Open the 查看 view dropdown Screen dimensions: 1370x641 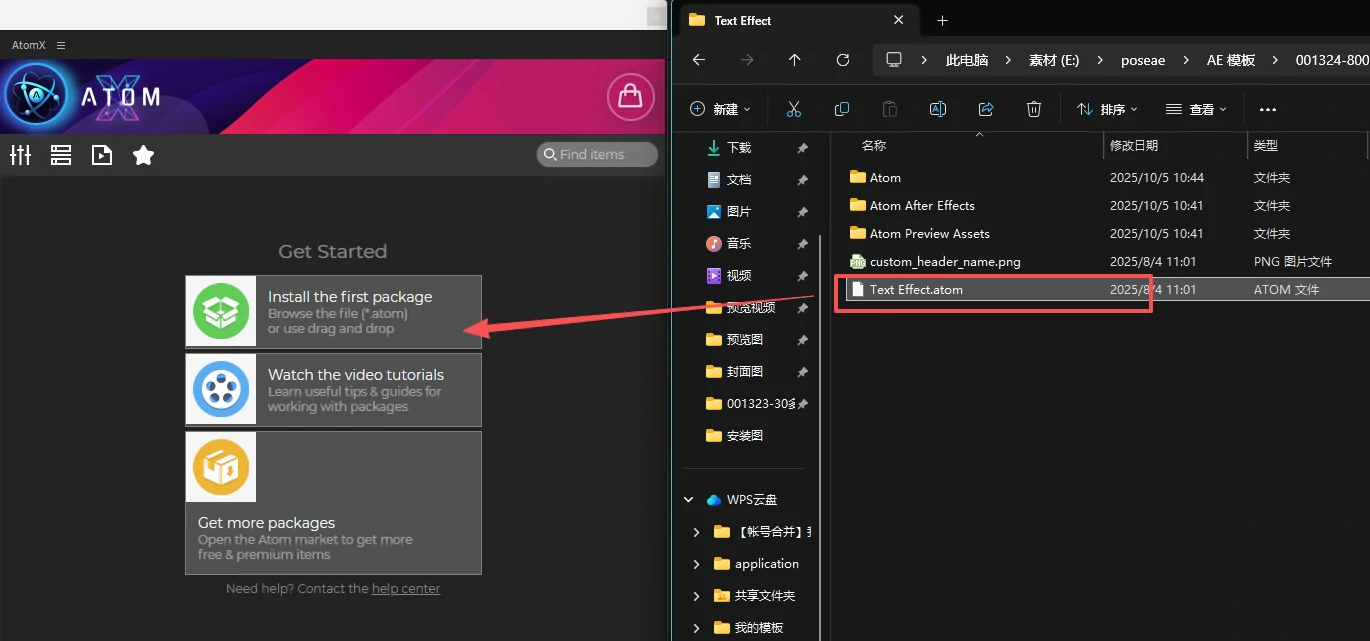coord(1196,109)
